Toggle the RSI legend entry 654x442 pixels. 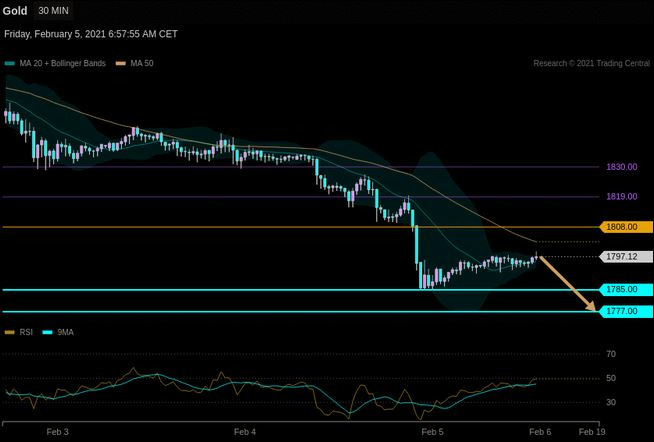coord(19,332)
